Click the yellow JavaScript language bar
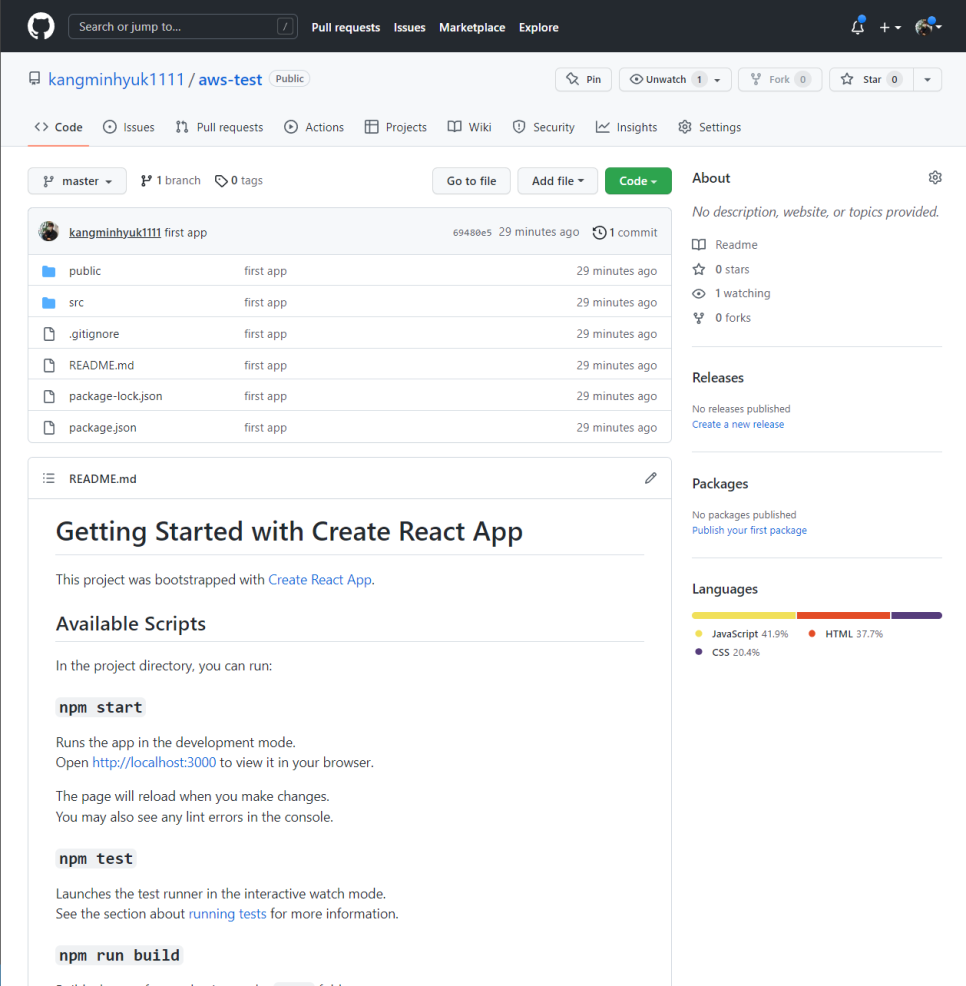Image resolution: width=966 pixels, height=986 pixels. 744,616
